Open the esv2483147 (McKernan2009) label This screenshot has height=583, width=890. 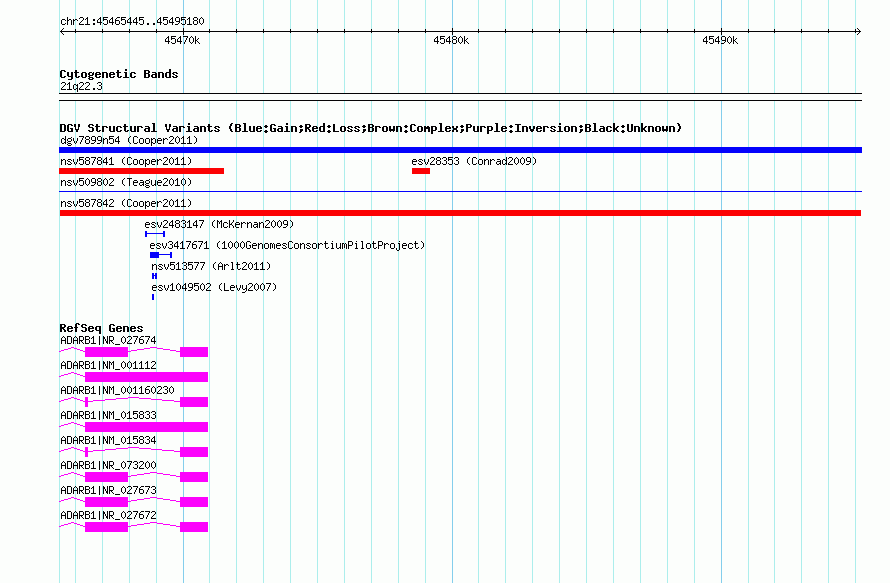tap(219, 224)
